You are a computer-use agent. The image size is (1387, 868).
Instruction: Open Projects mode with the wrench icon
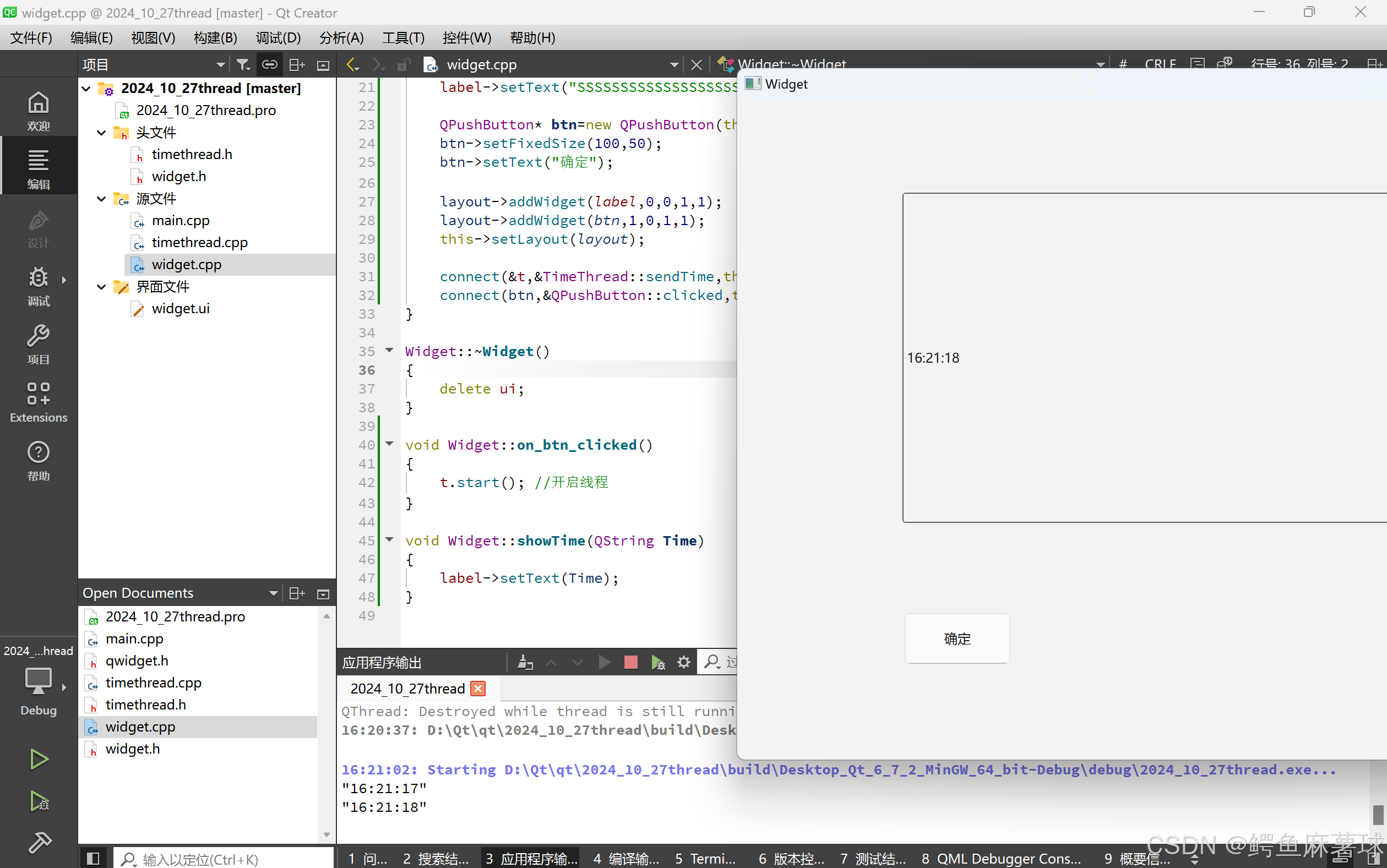pyautogui.click(x=39, y=344)
